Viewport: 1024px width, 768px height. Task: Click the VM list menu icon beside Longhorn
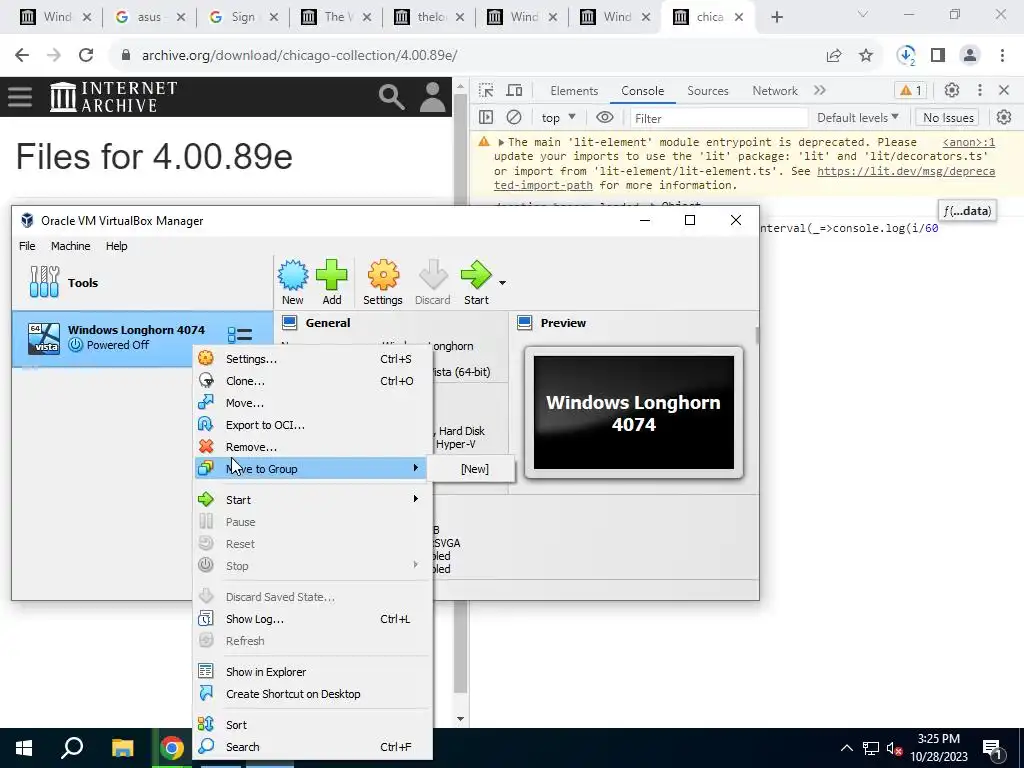coord(240,336)
